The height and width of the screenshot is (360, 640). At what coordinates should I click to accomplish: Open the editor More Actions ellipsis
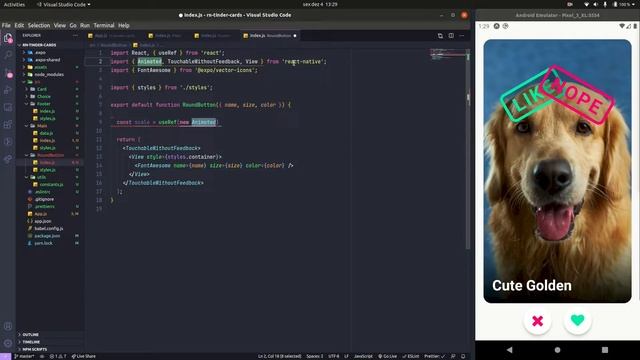coord(462,36)
